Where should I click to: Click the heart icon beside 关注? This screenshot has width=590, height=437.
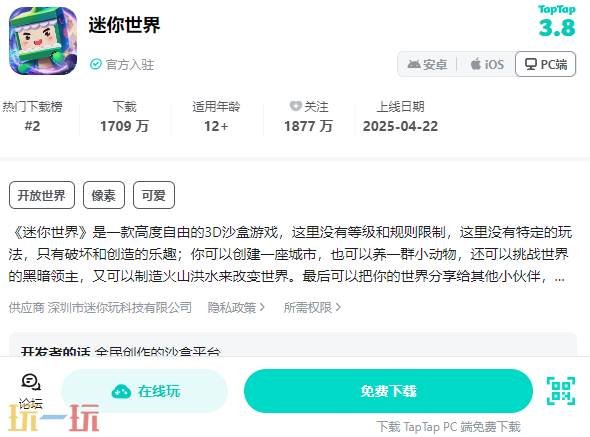tap(295, 106)
